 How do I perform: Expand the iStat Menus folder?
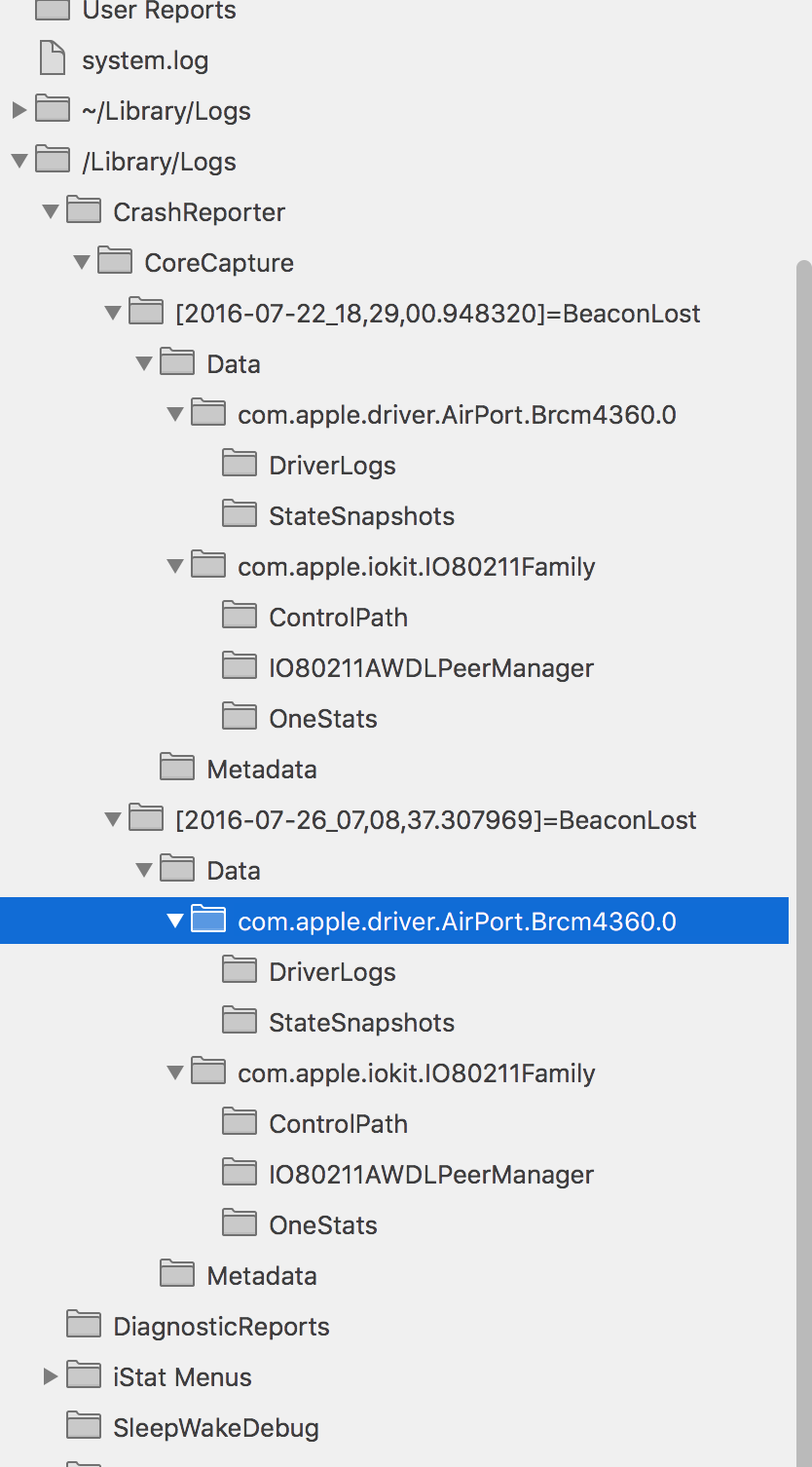pos(51,1376)
